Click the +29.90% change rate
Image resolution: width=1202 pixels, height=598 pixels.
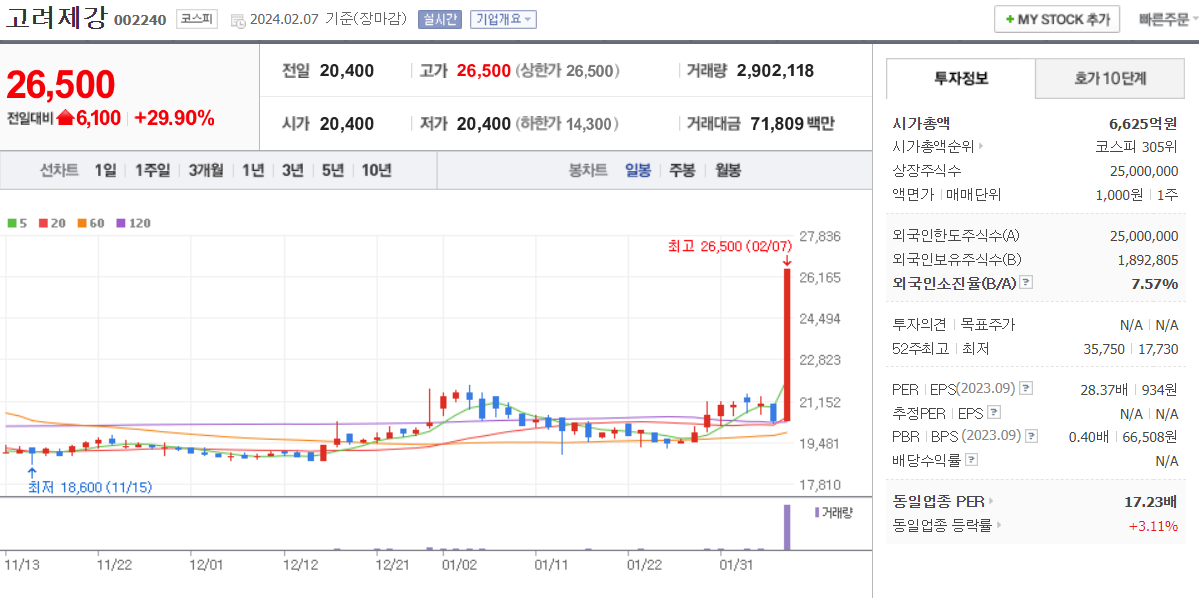tap(174, 118)
